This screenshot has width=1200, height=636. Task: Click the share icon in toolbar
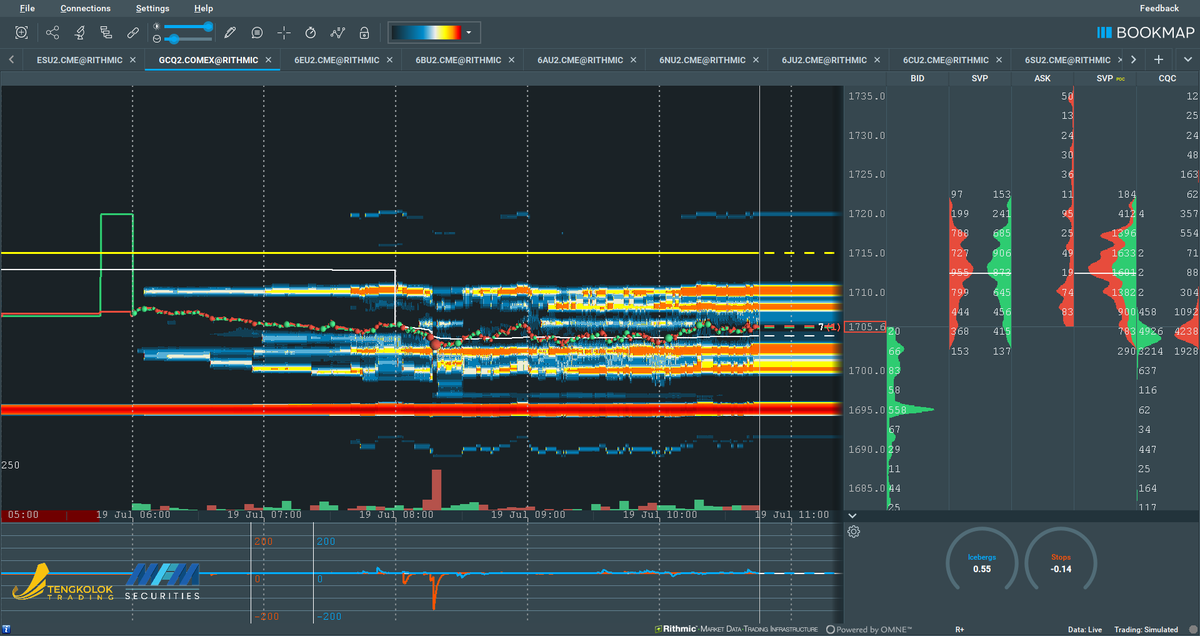(x=52, y=33)
